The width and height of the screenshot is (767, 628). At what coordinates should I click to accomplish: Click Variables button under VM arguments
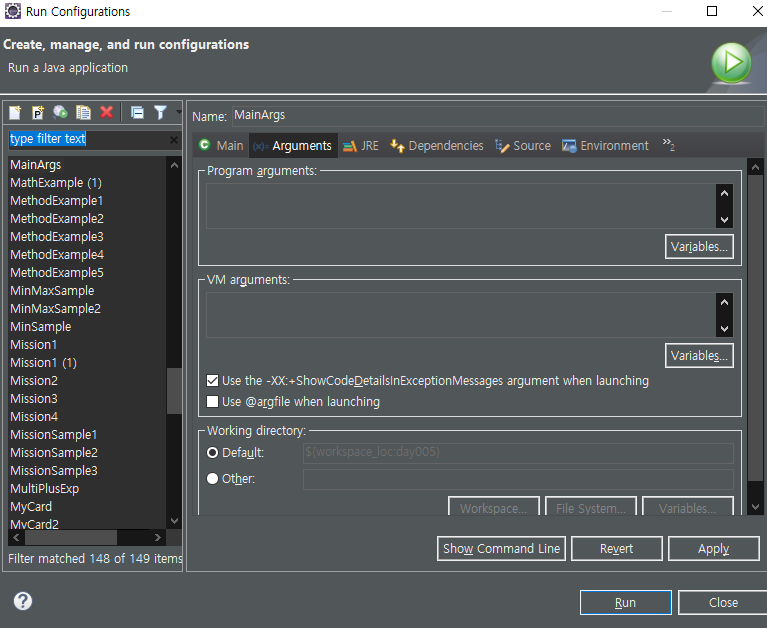pyautogui.click(x=699, y=356)
